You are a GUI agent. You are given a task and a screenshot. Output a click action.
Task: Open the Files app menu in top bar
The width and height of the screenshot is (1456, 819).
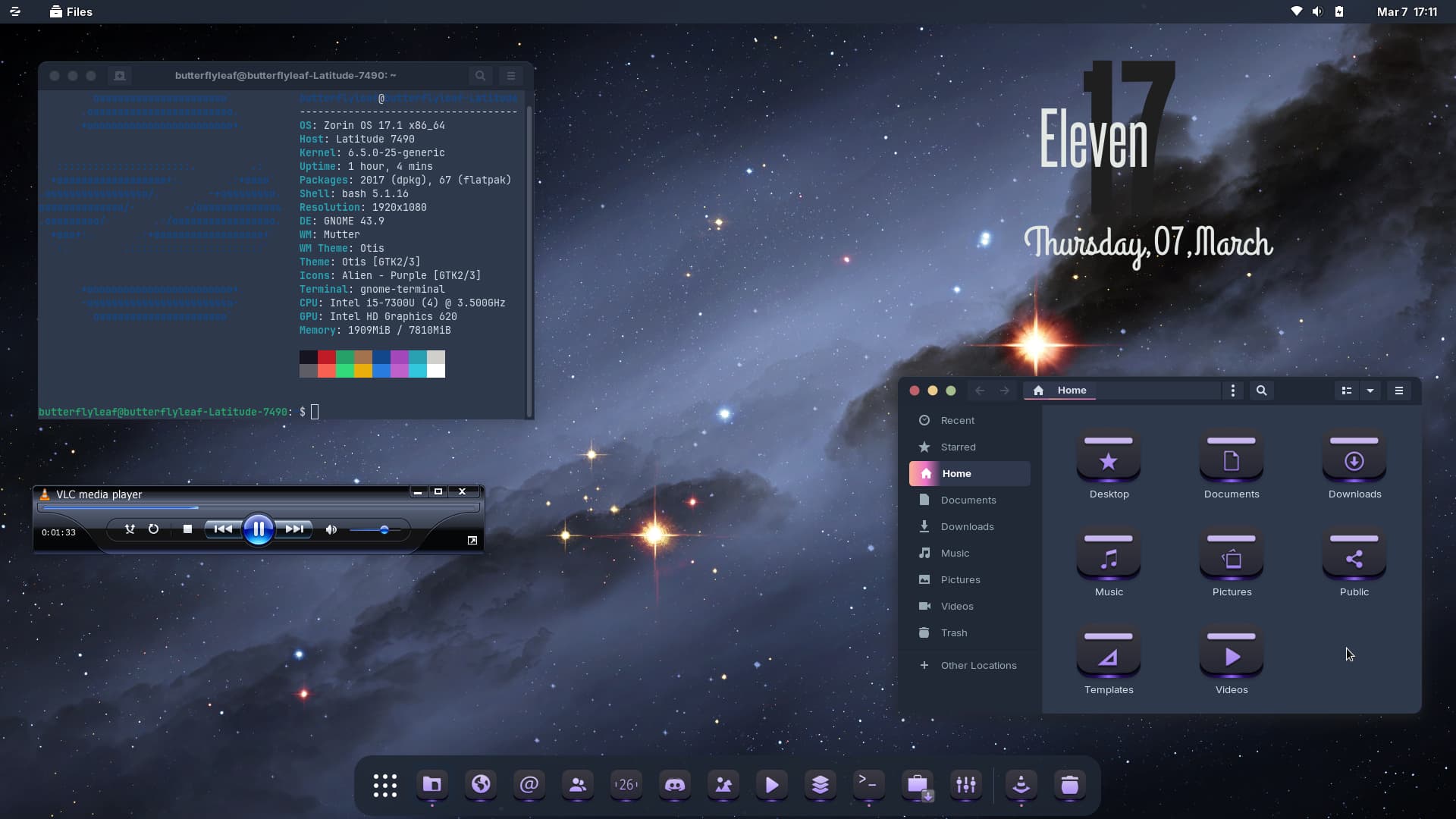71,11
